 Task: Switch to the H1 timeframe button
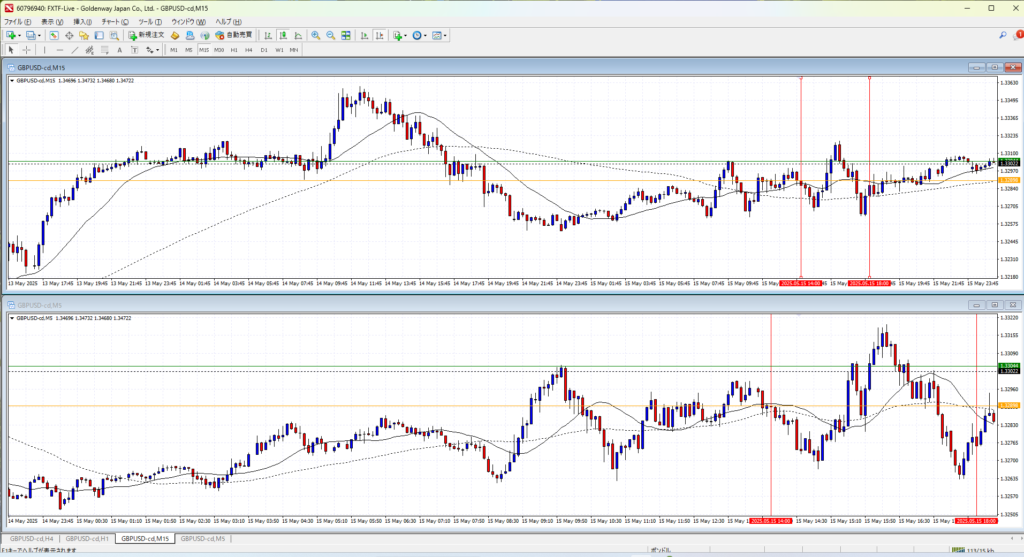pyautogui.click(x=234, y=49)
